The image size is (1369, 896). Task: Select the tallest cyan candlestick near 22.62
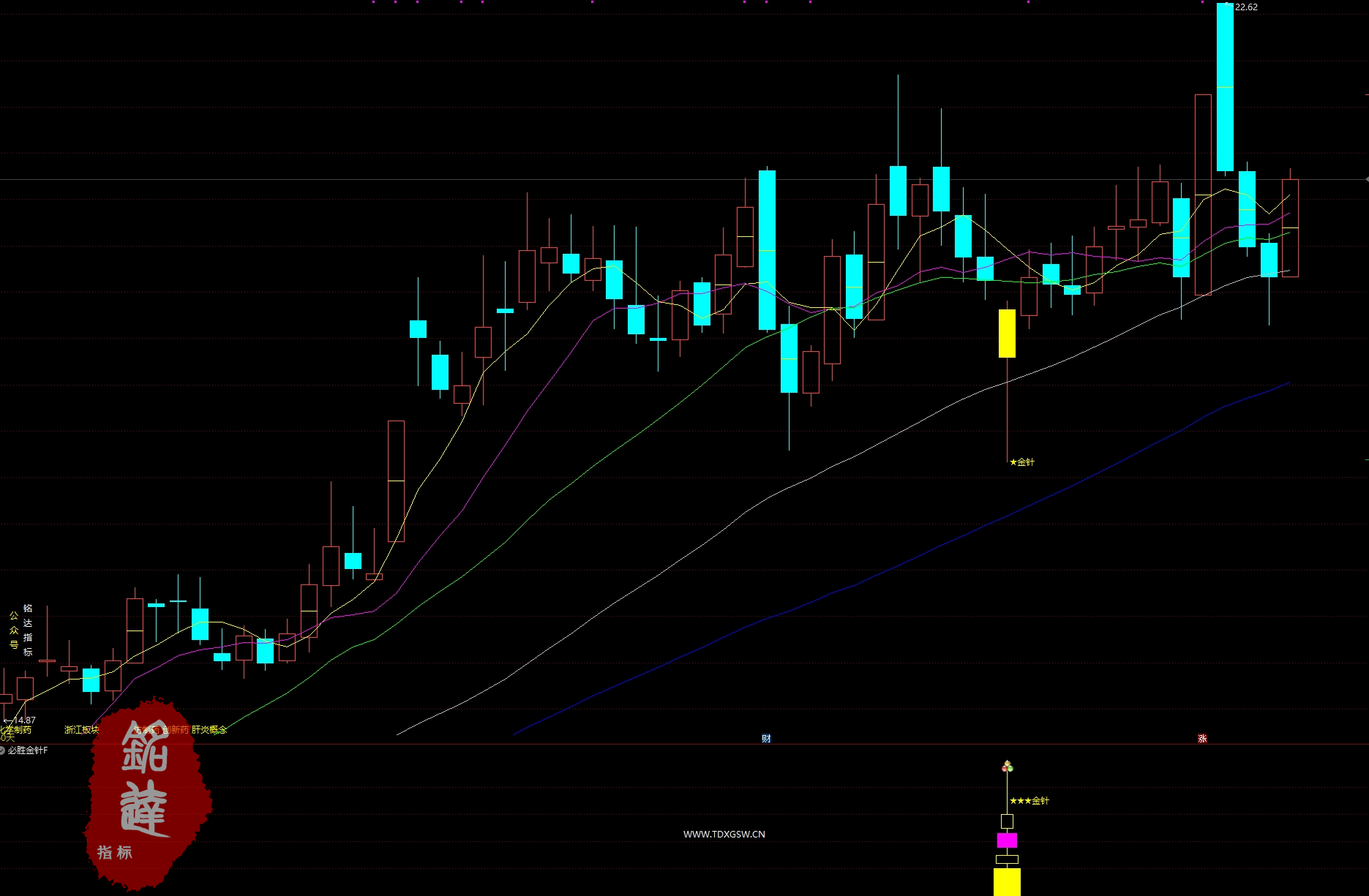[x=1225, y=88]
